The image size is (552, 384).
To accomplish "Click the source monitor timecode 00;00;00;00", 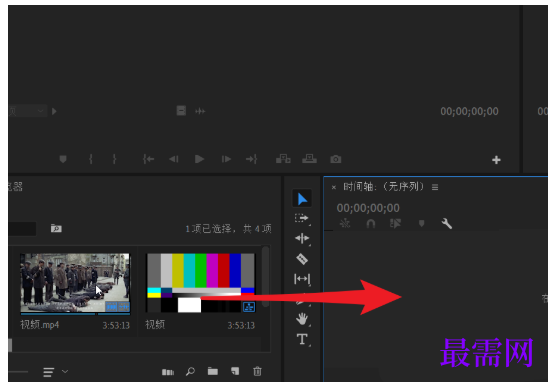I will (469, 112).
